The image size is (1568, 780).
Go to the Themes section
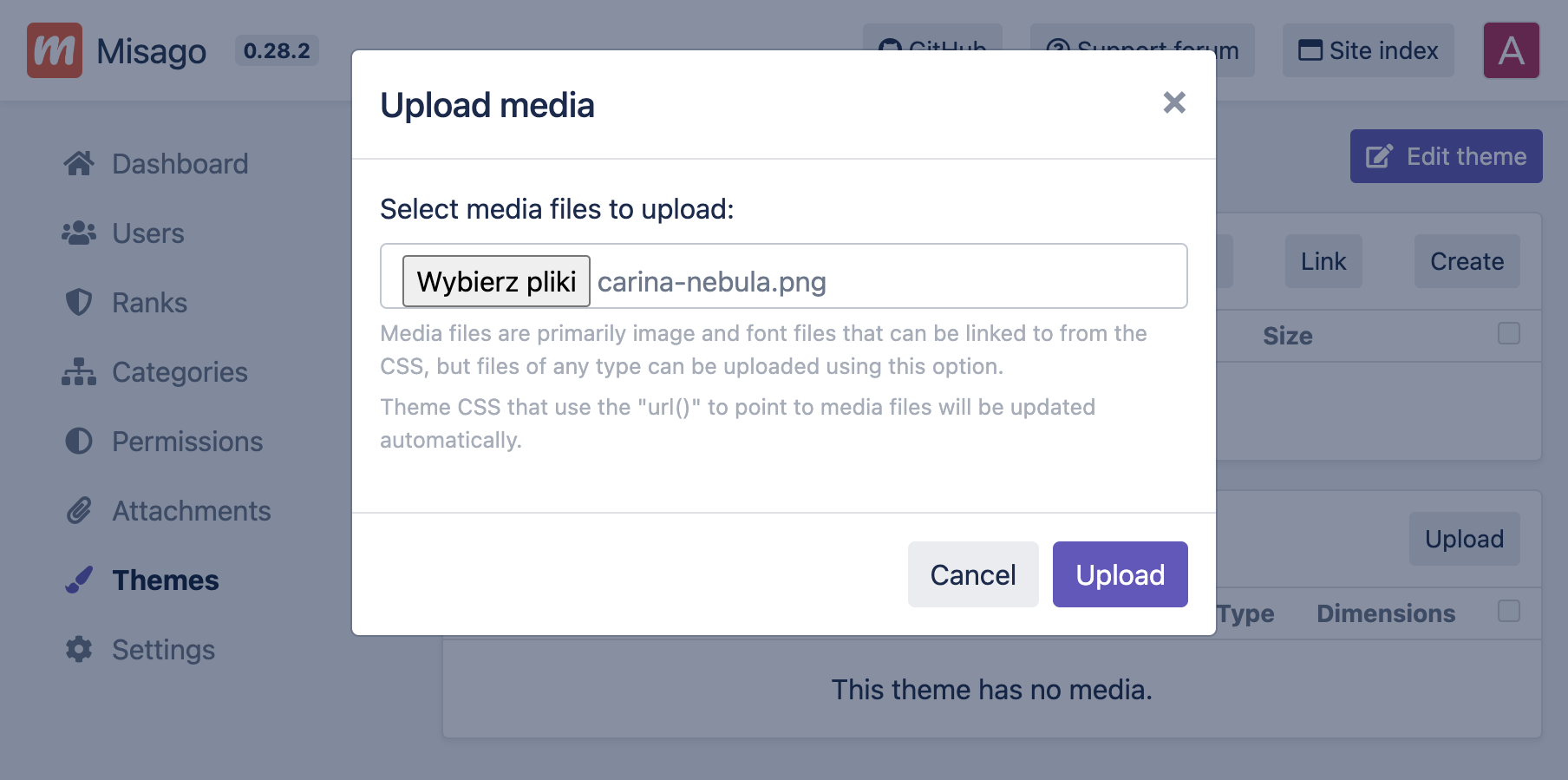click(x=165, y=580)
